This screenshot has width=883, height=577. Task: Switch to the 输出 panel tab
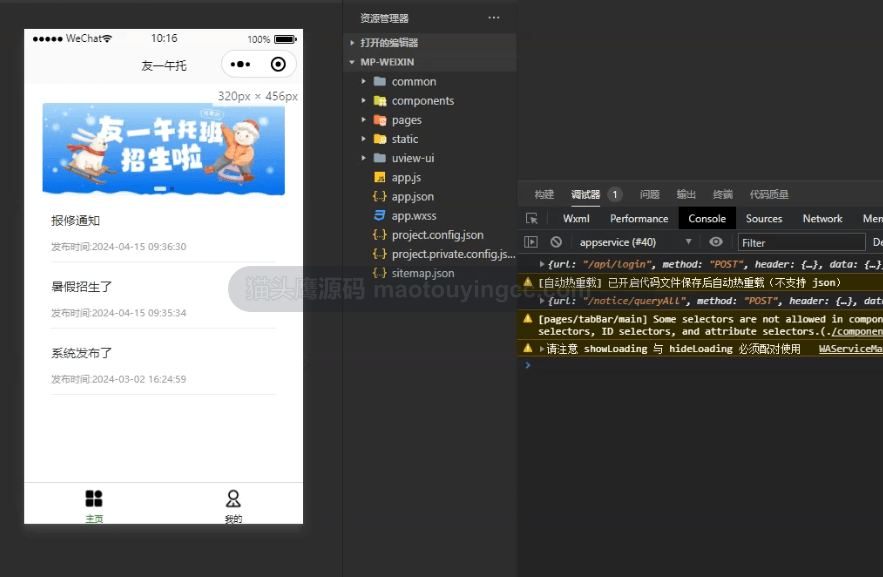pos(686,194)
